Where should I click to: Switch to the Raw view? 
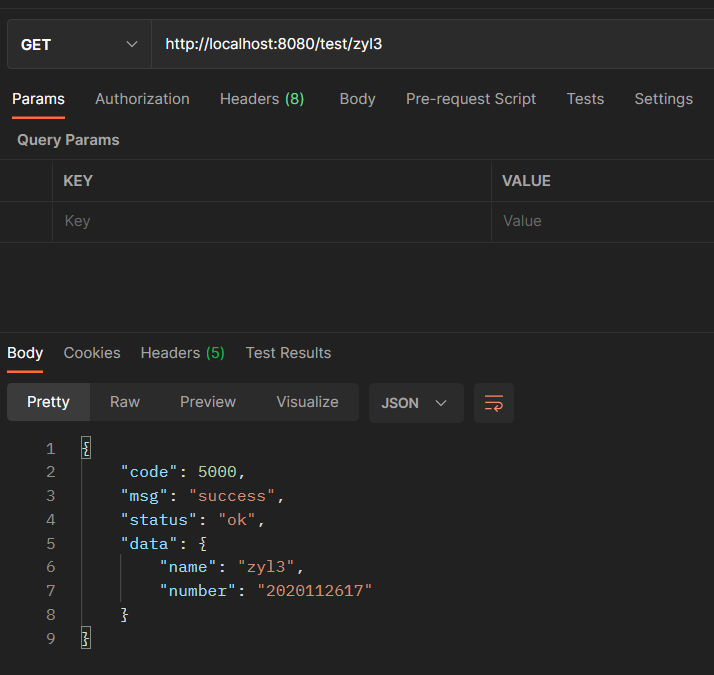(x=125, y=402)
